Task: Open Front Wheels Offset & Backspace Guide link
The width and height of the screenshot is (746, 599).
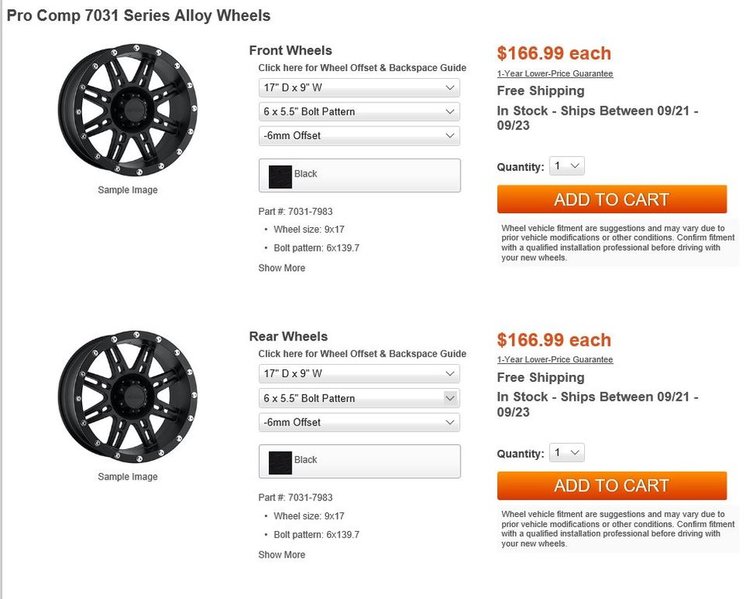Action: [362, 68]
